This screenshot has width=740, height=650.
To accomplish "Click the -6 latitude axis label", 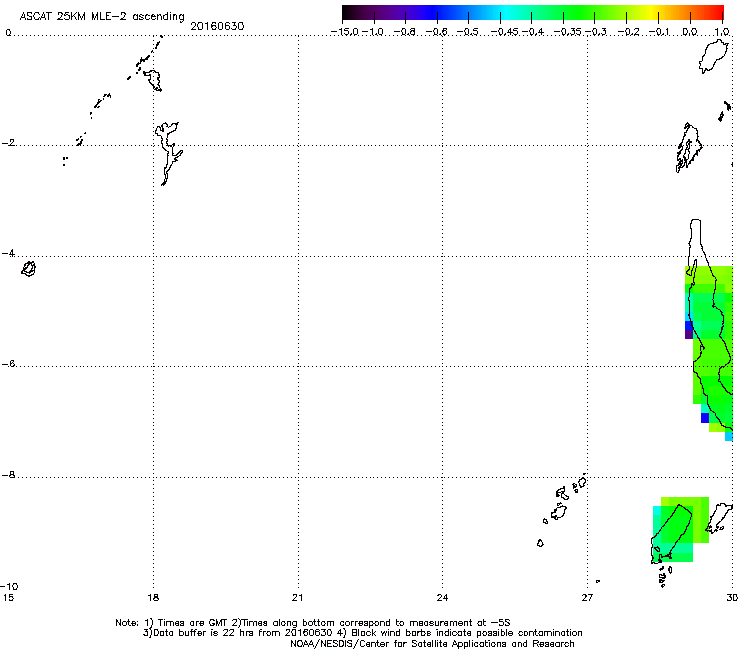I will [8, 364].
